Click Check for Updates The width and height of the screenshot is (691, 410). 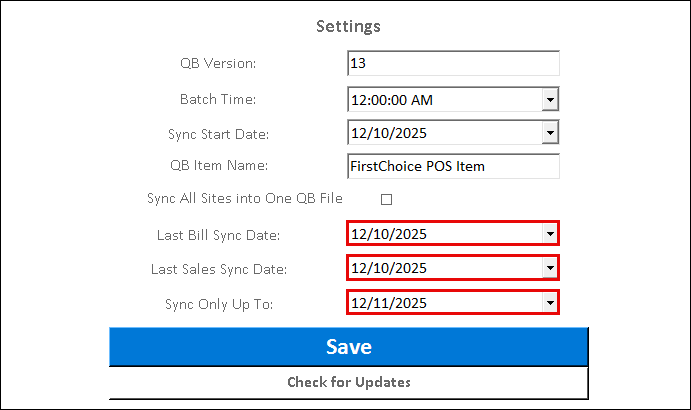(348, 382)
